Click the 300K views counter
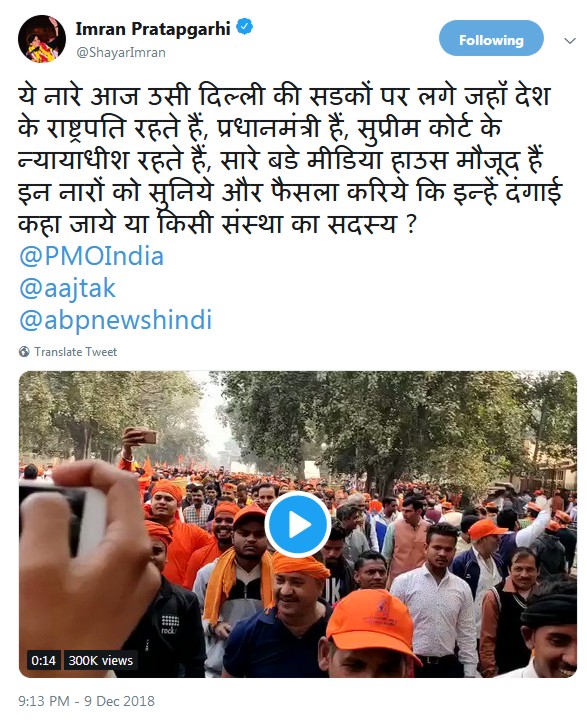 click(x=100, y=660)
